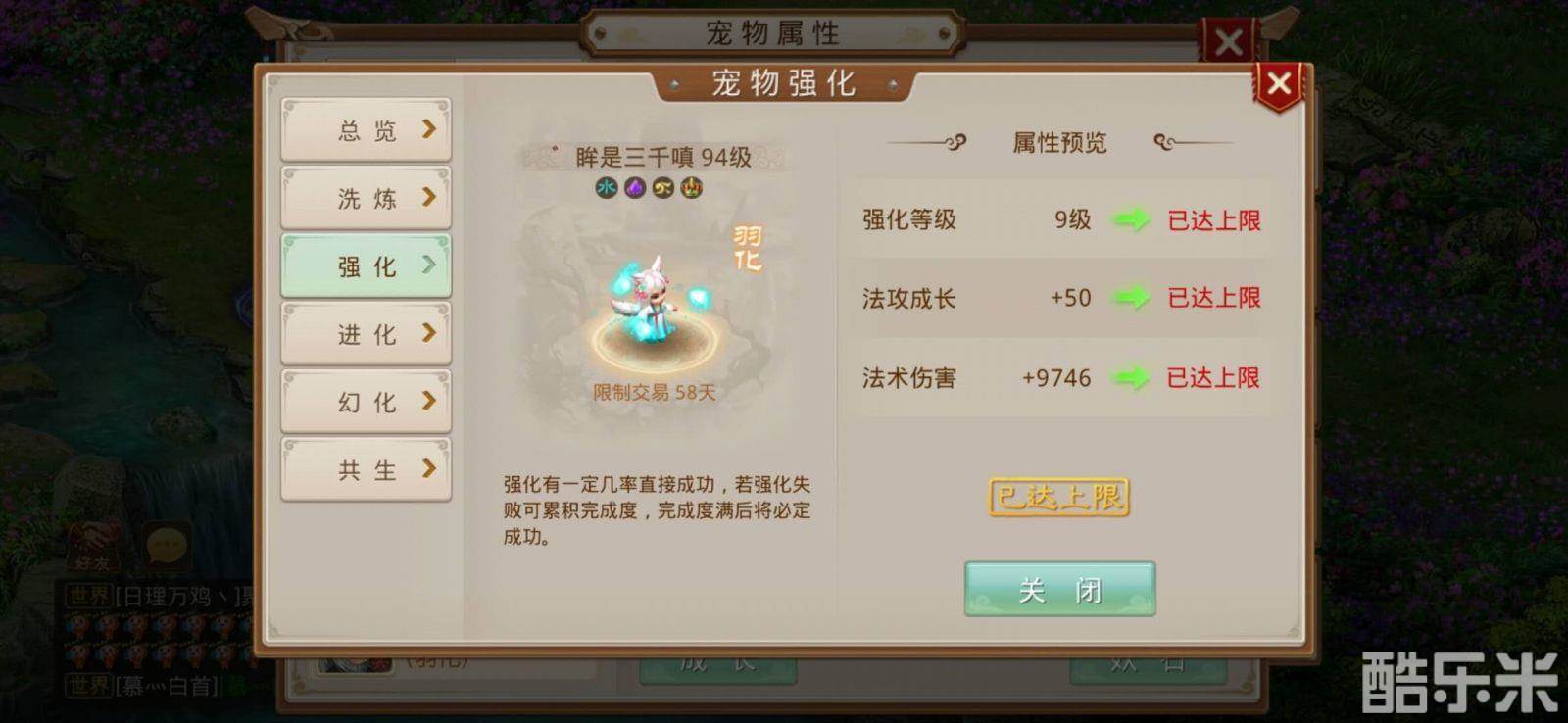Click the 羽化 badge beside the pet
The image size is (1568, 723).
tap(748, 248)
